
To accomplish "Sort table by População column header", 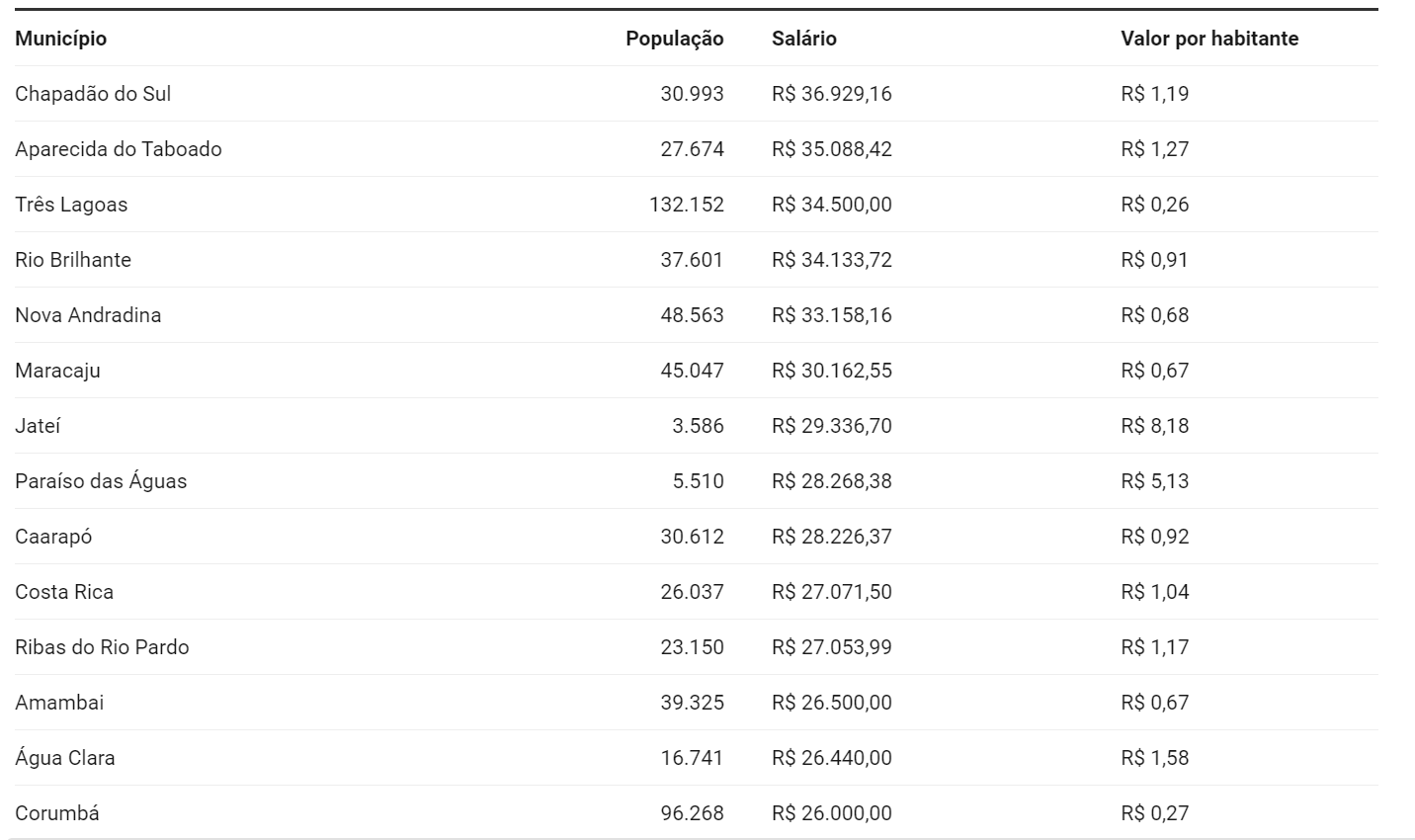I will pos(675,39).
